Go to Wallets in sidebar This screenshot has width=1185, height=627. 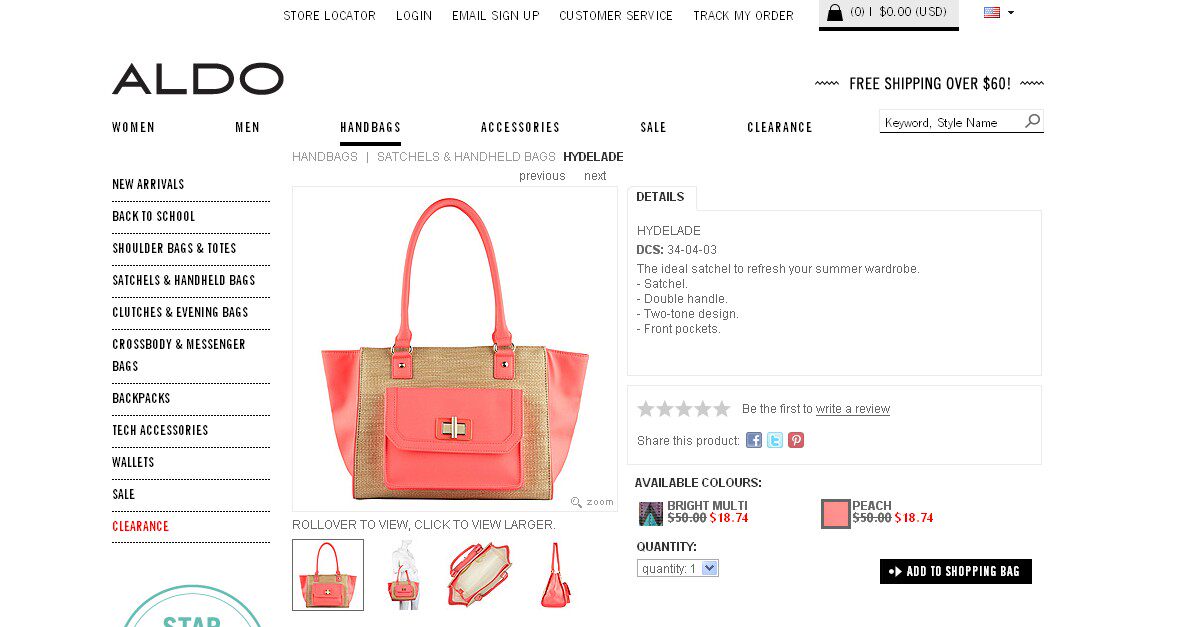click(133, 462)
